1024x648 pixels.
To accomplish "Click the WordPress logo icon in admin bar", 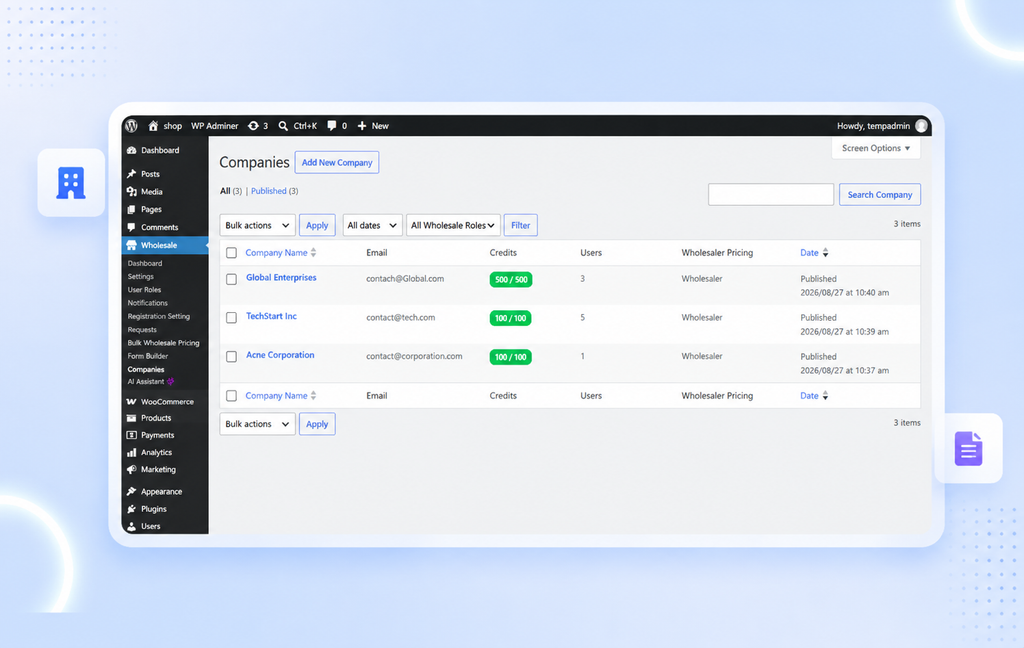I will (131, 125).
